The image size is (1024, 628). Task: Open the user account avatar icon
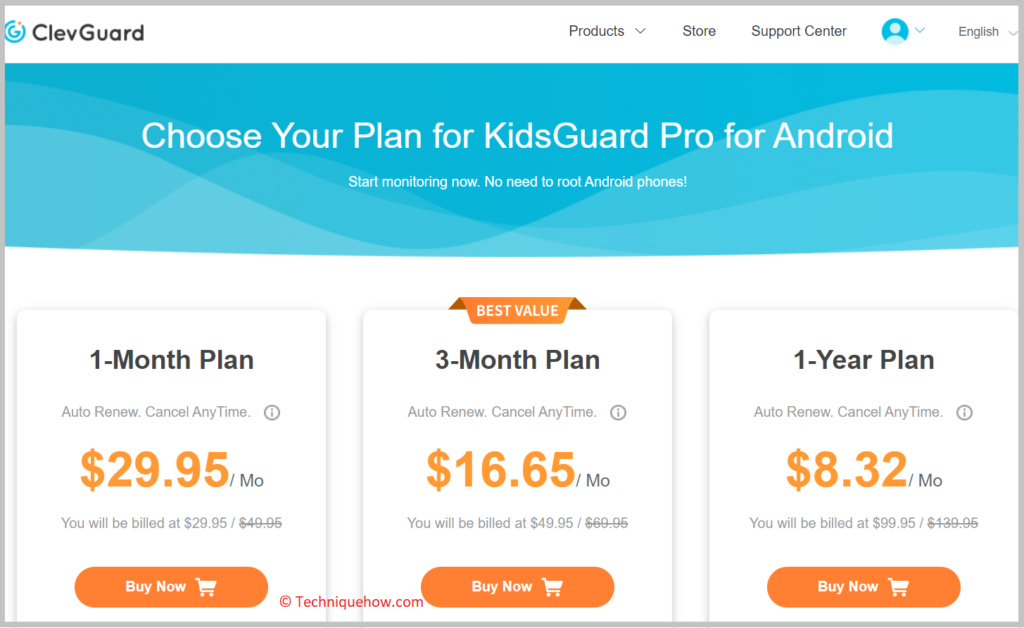(x=895, y=31)
